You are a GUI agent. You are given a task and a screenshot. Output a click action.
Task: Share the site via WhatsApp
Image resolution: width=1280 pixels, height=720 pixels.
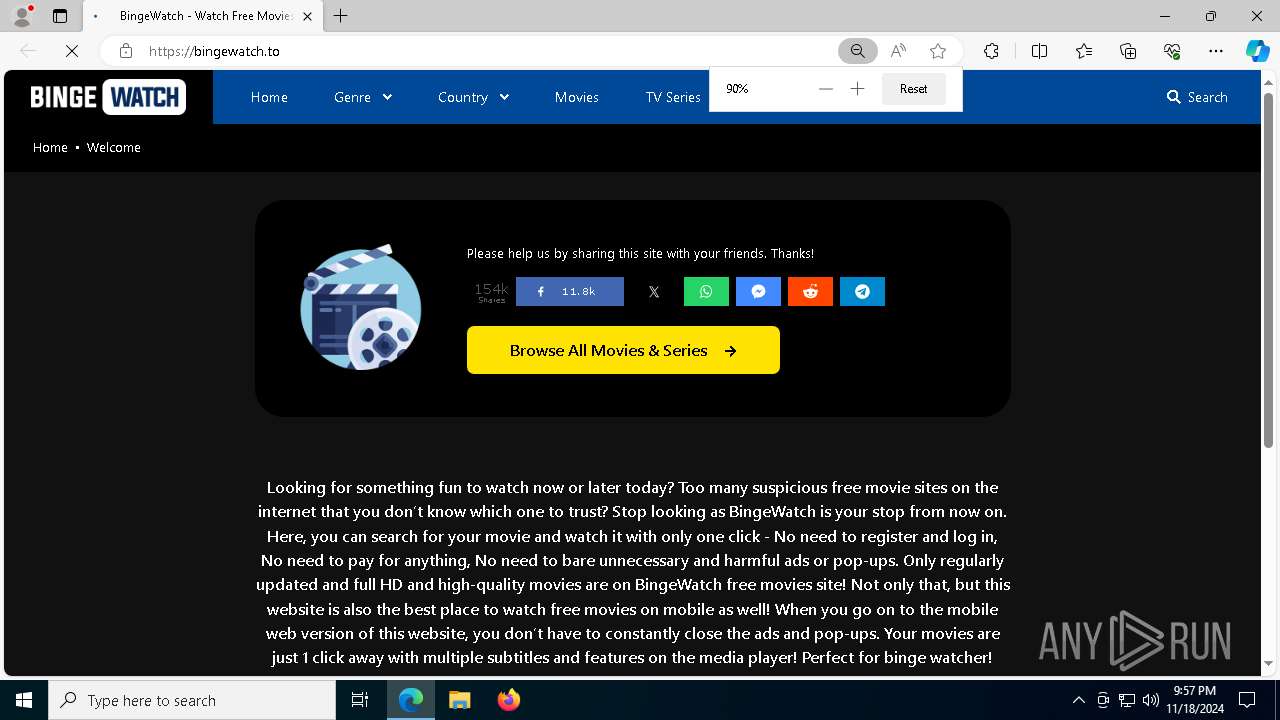706,292
